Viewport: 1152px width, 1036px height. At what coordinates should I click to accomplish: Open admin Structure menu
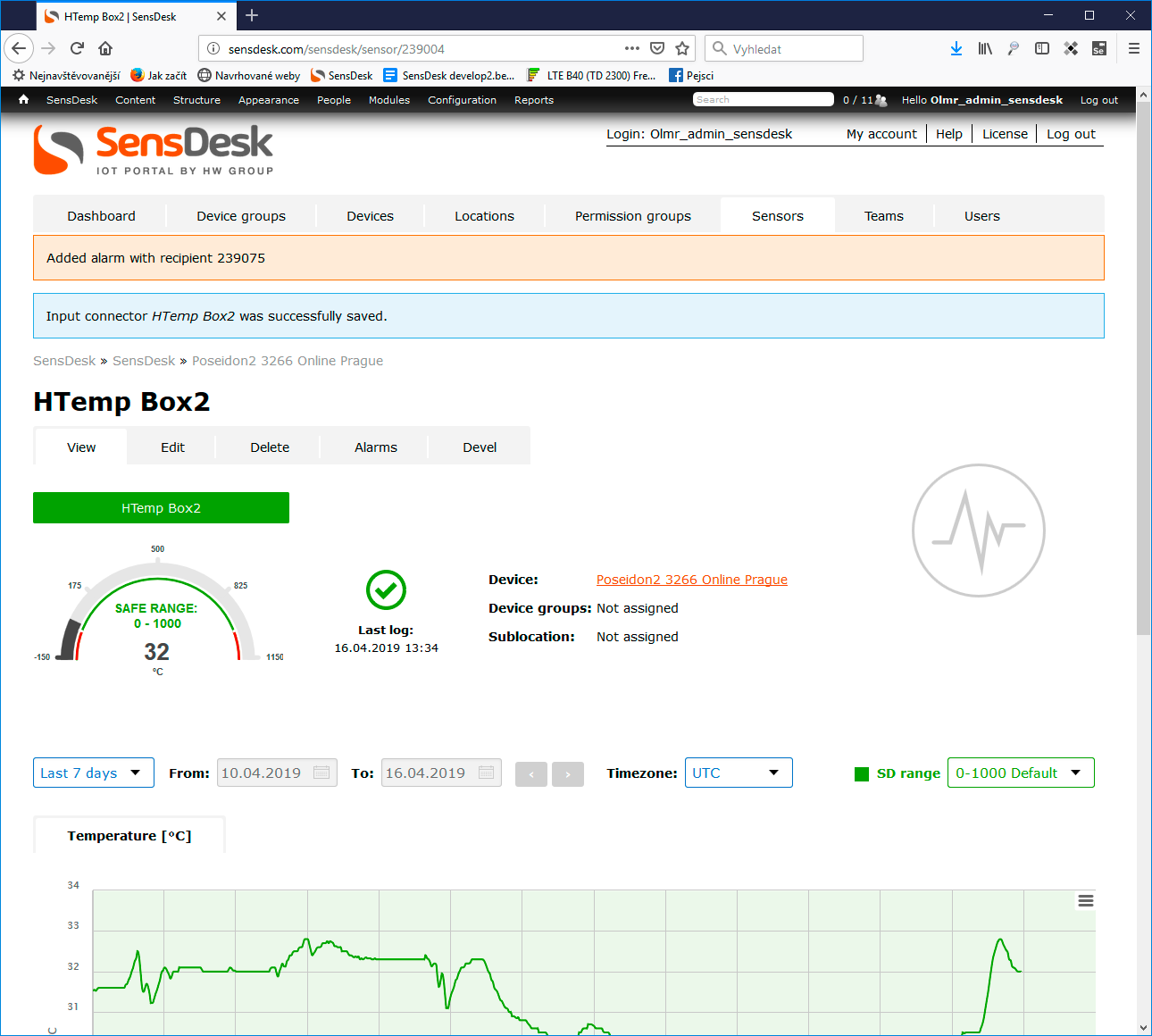196,100
